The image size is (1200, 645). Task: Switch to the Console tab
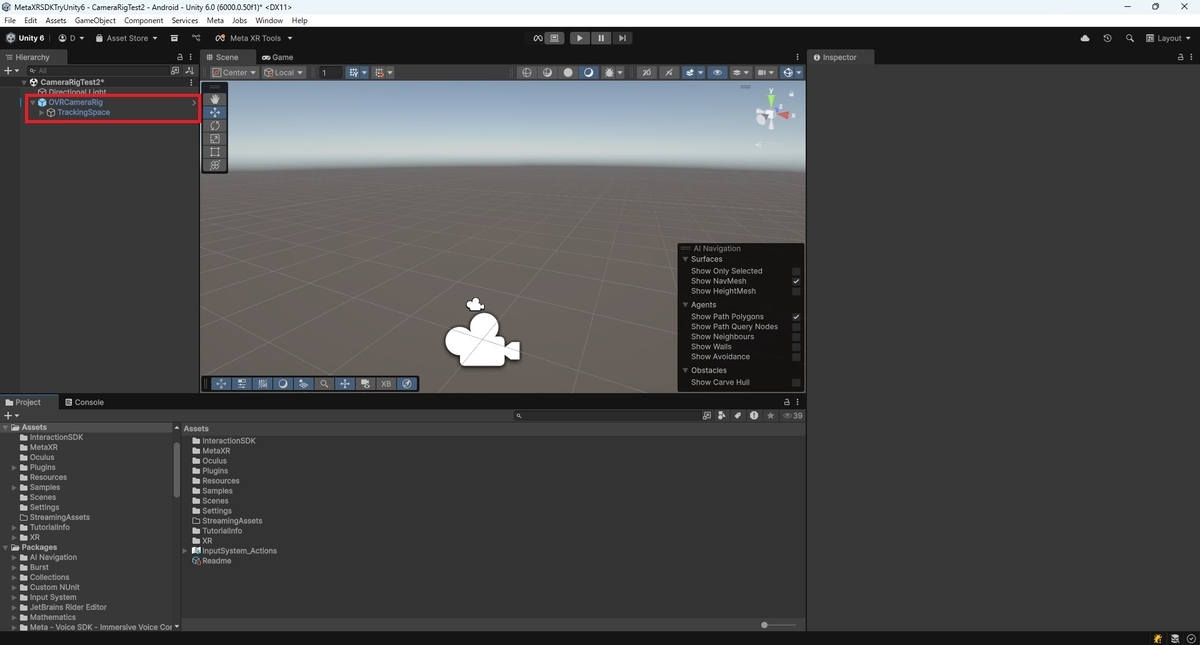84,402
